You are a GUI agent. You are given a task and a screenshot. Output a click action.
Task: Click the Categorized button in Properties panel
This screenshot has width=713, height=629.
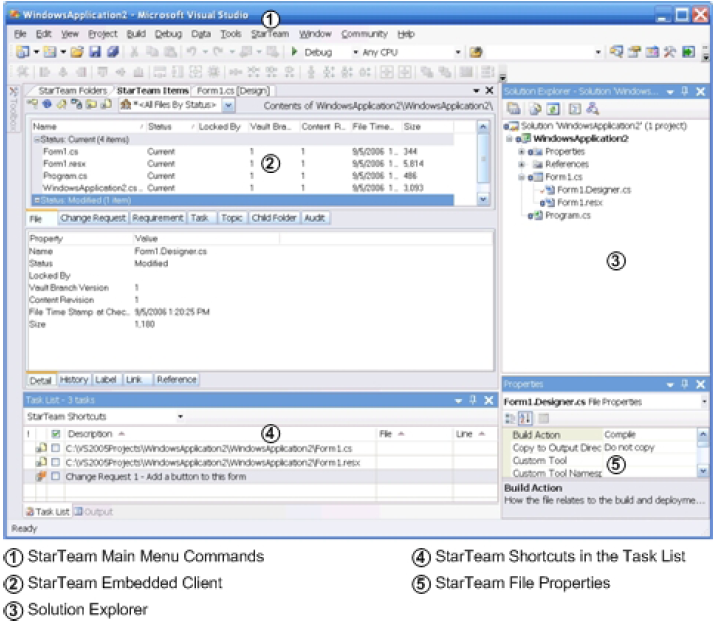(x=510, y=418)
